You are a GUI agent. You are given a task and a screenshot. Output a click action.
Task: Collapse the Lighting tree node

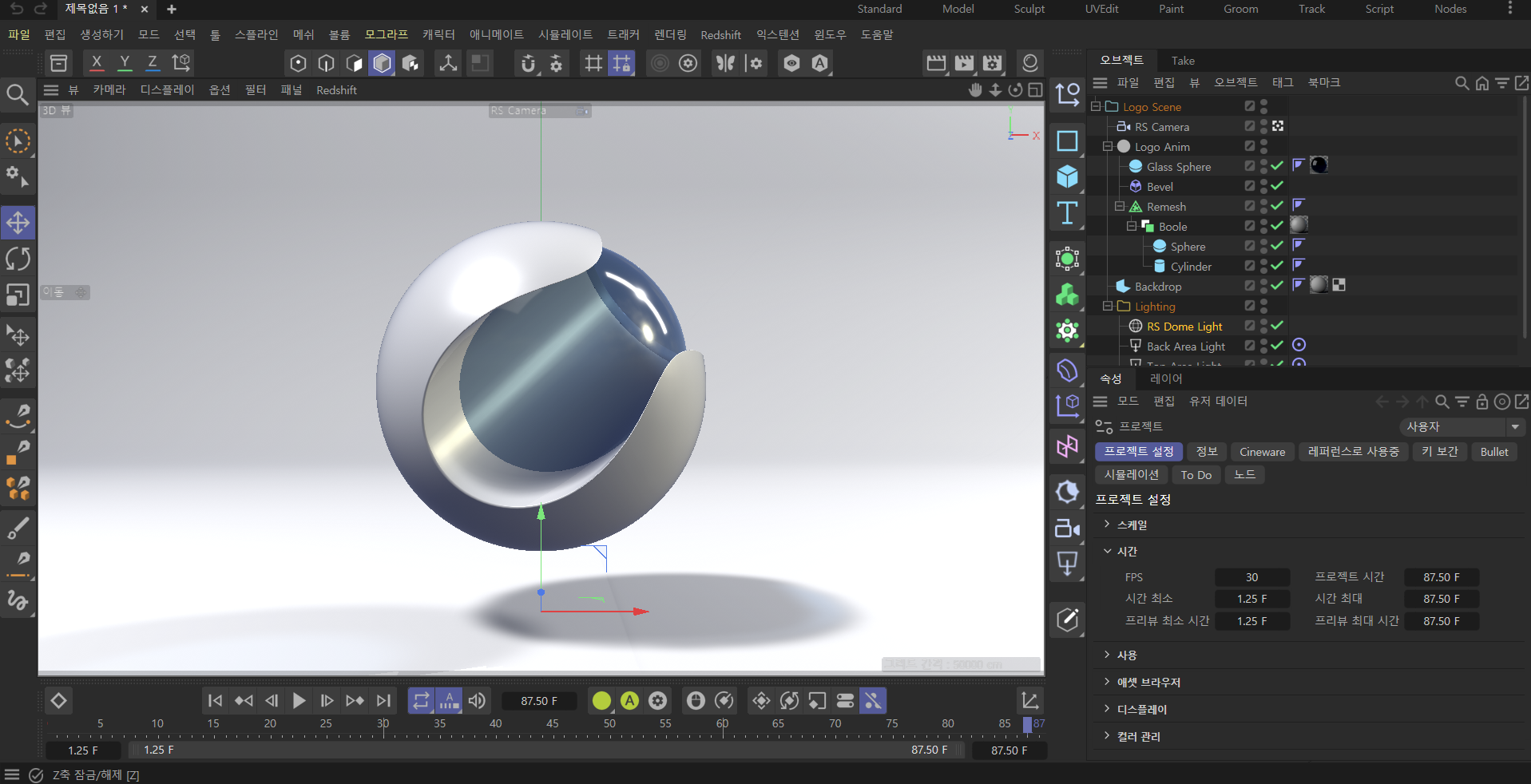1108,306
